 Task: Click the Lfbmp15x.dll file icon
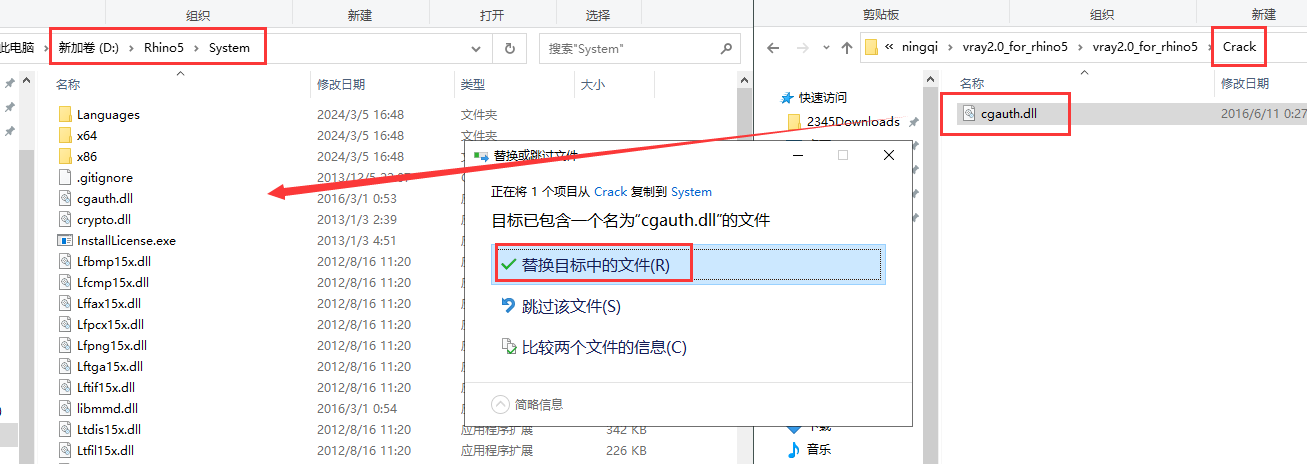click(65, 261)
